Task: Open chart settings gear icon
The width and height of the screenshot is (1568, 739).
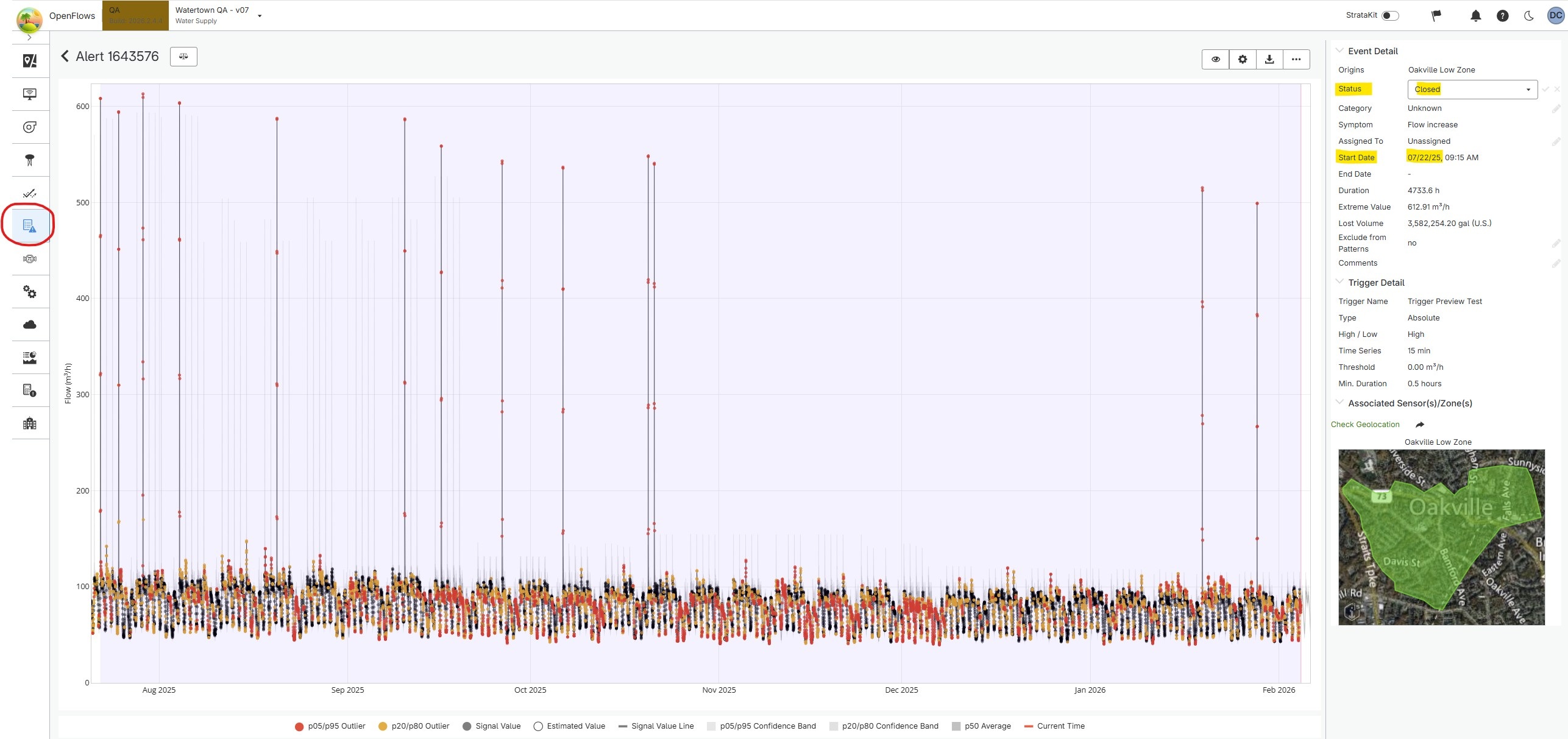Action: tap(1243, 59)
